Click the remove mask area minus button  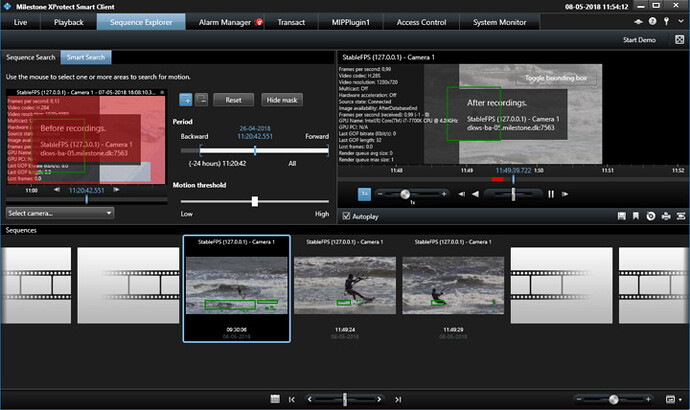[202, 100]
